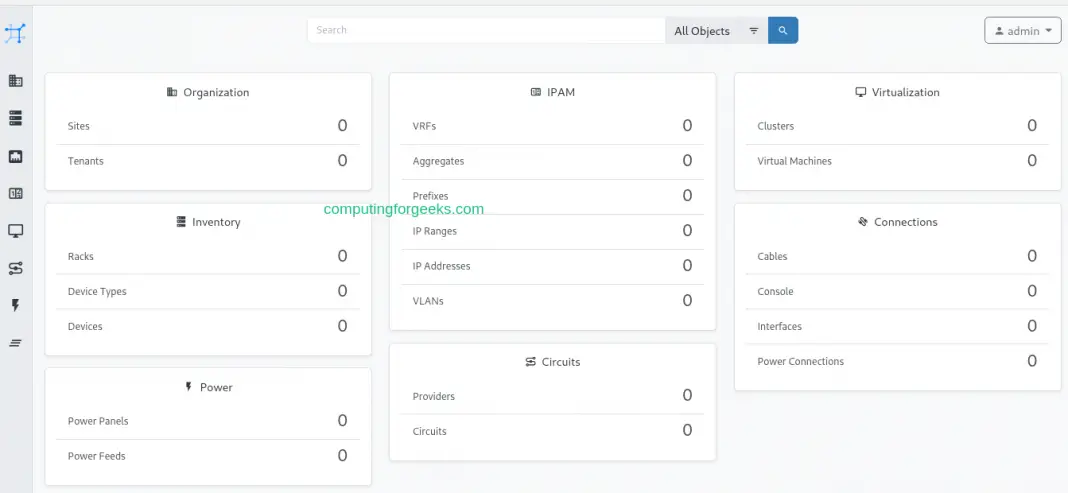Open Organization building icon in sidebar

tap(15, 81)
